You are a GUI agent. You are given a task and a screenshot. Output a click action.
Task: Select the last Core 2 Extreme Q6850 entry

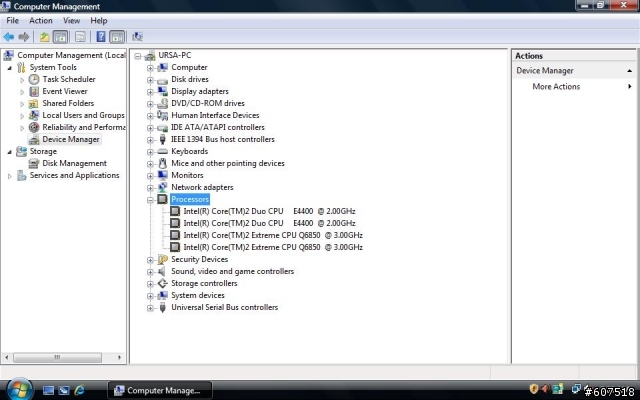273,247
